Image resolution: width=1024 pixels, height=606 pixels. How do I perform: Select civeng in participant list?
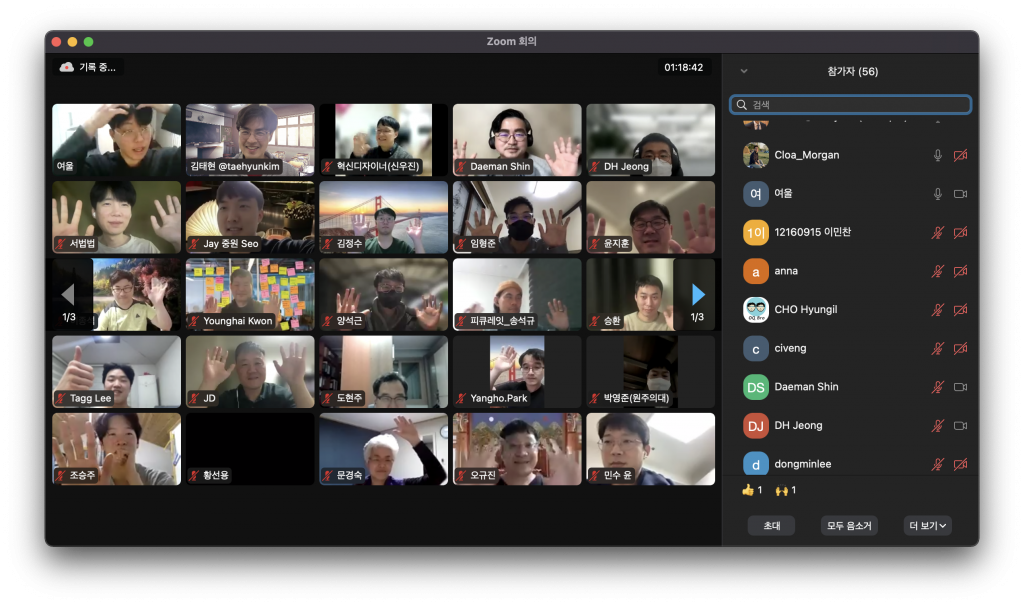click(850, 348)
